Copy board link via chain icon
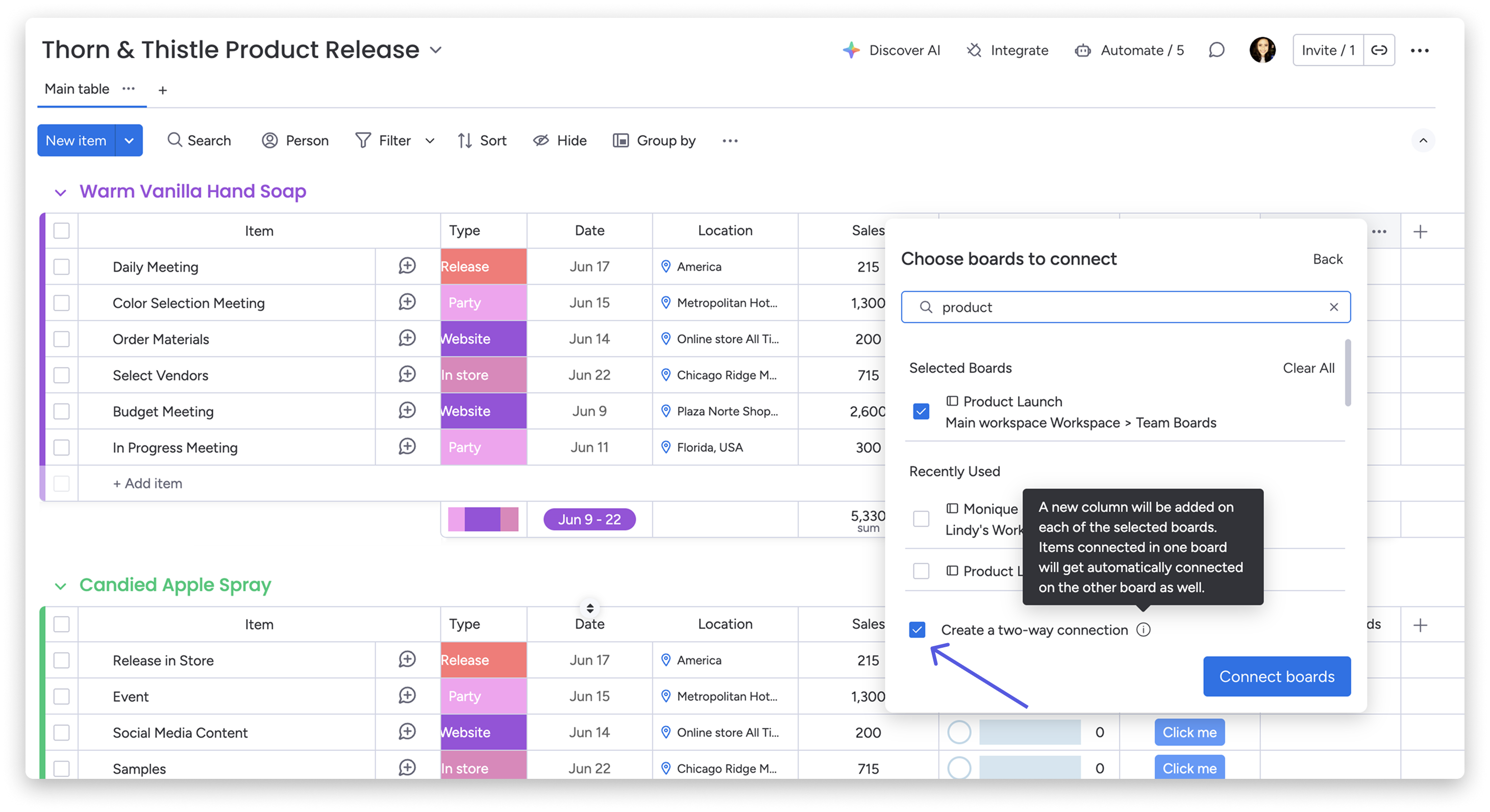The image size is (1490, 812). pyautogui.click(x=1379, y=50)
